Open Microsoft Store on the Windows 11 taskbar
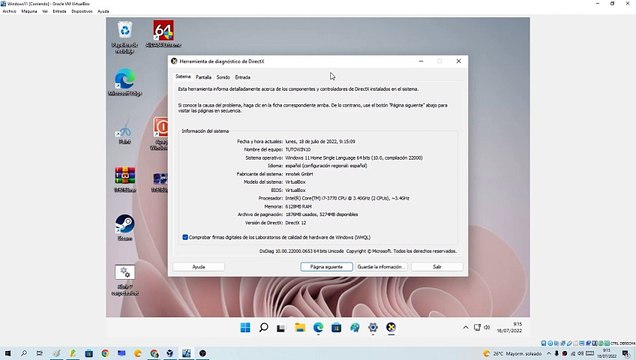This screenshot has height=360, width=636. (x=336, y=328)
